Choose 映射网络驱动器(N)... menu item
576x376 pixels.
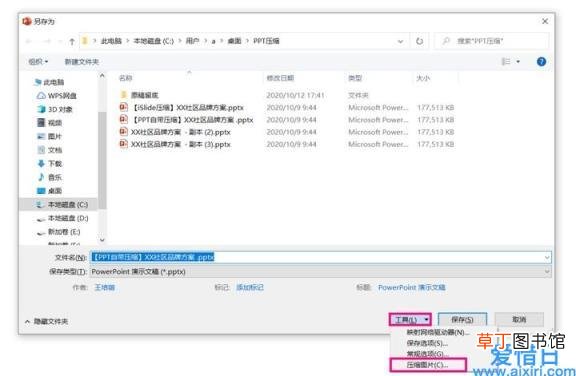[x=438, y=332]
